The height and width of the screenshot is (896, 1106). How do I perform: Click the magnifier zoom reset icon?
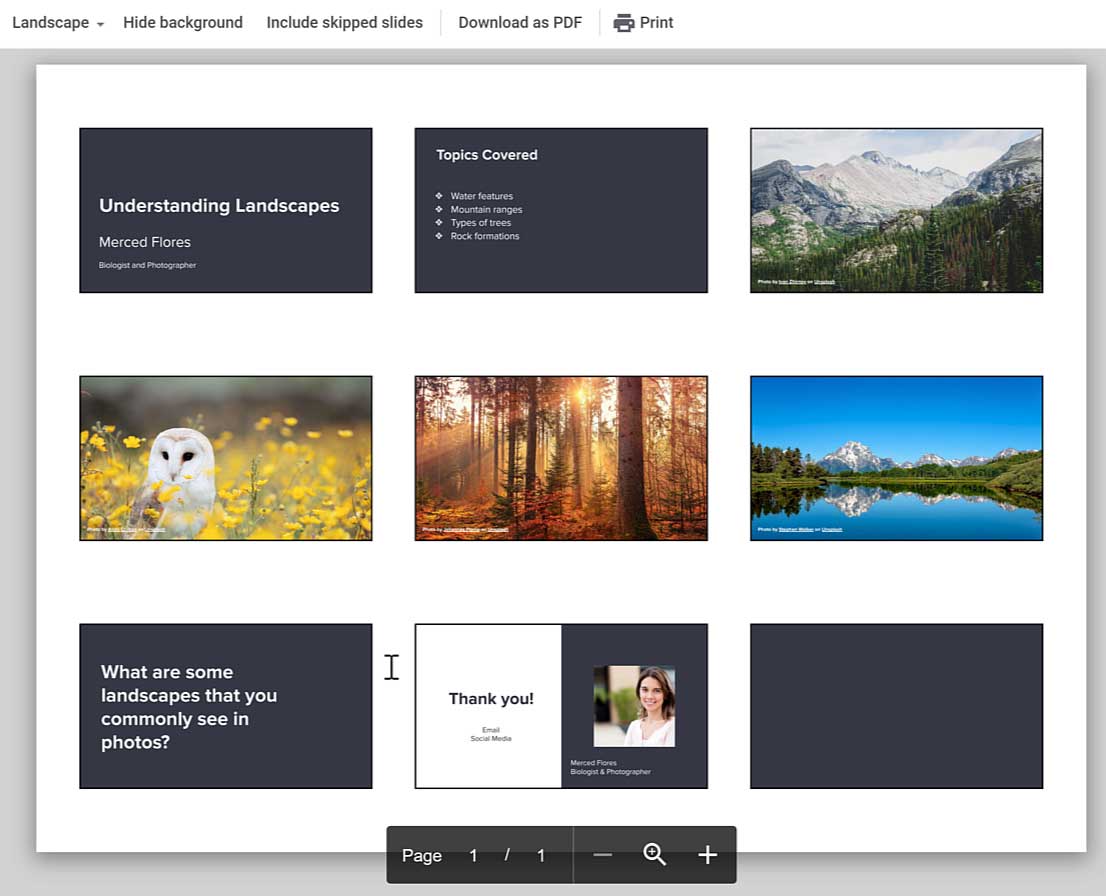[x=655, y=855]
